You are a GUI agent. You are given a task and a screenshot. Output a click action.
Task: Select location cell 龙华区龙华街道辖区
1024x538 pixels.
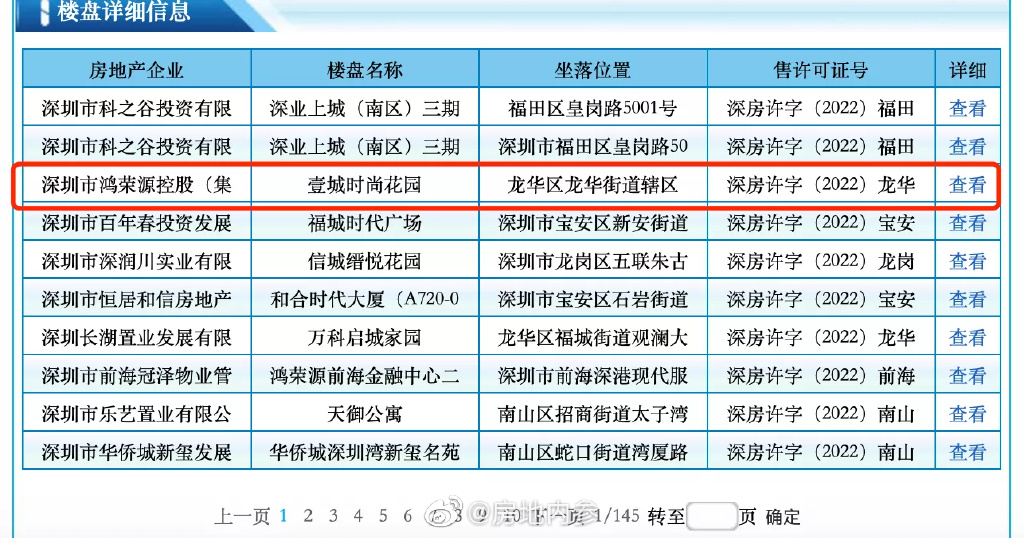(x=592, y=185)
